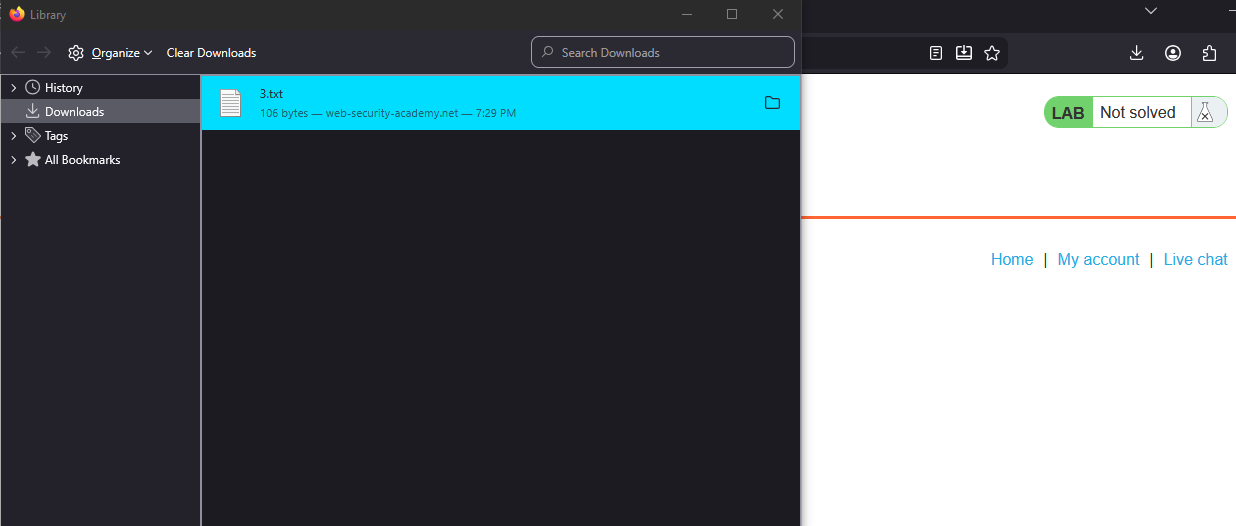
Task: Open the Live chat link
Action: pyautogui.click(x=1195, y=259)
